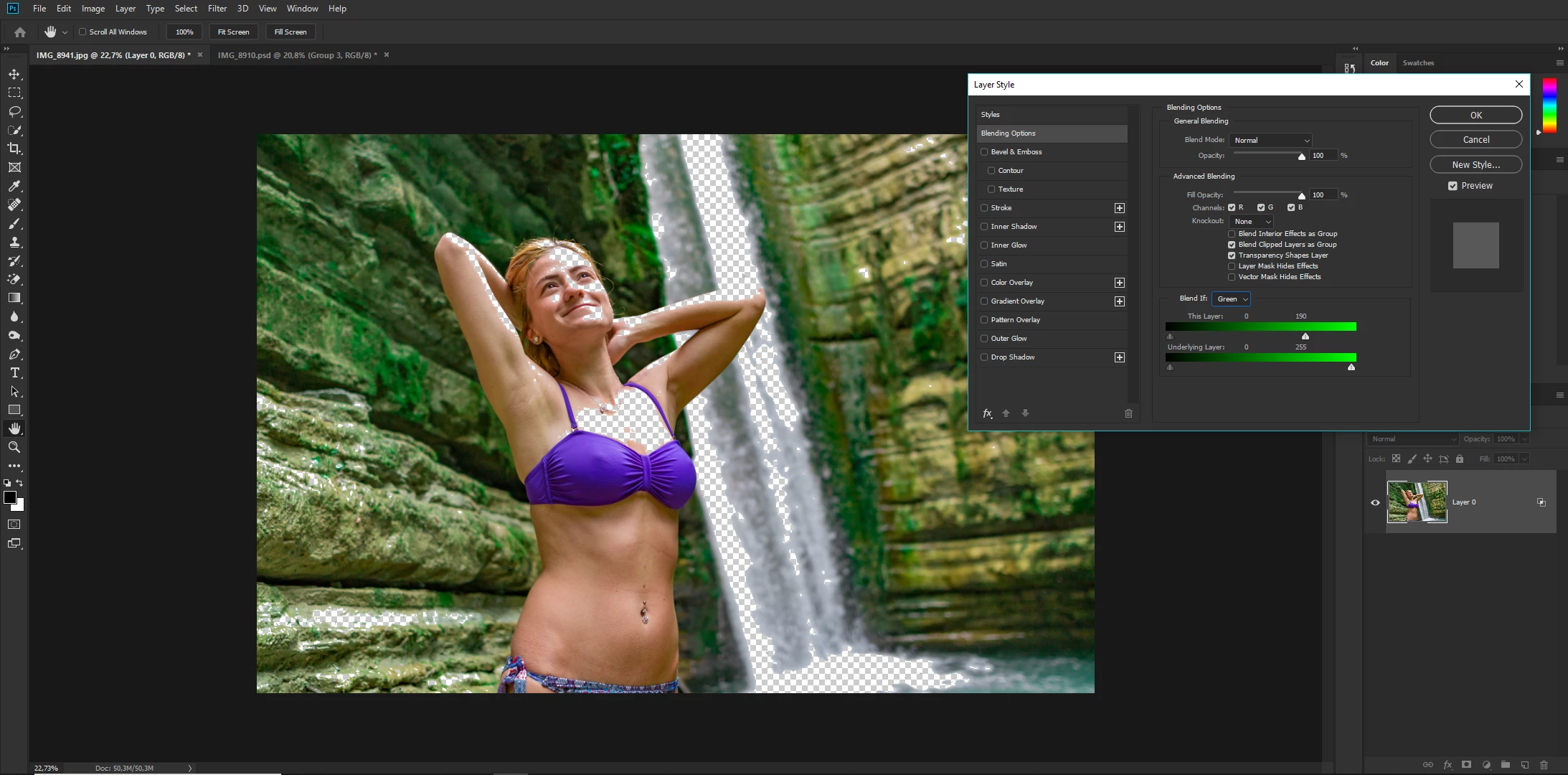
Task: Toggle the Preview checkbox
Action: pyautogui.click(x=1453, y=186)
